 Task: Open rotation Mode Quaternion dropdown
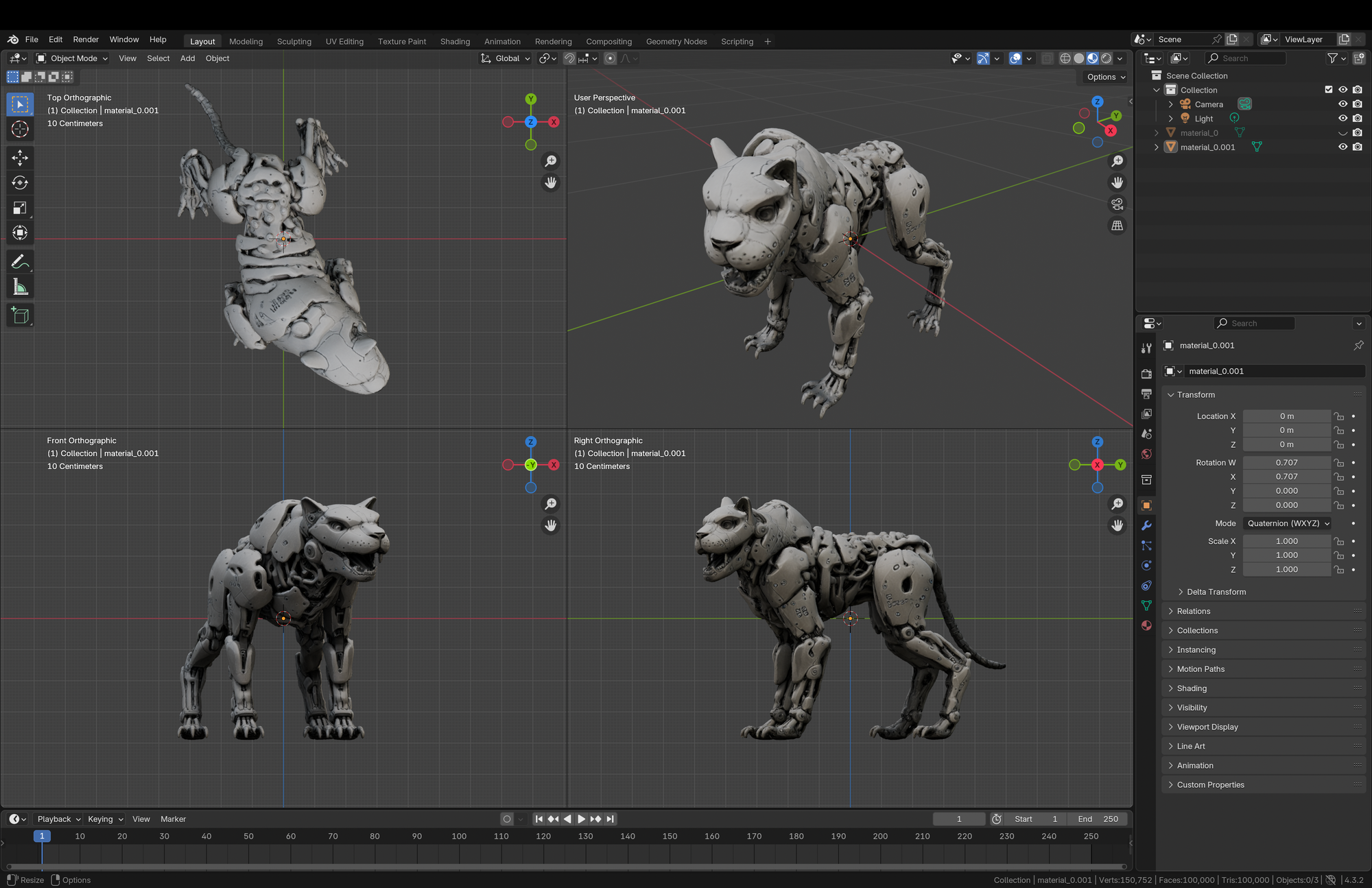pos(1288,523)
